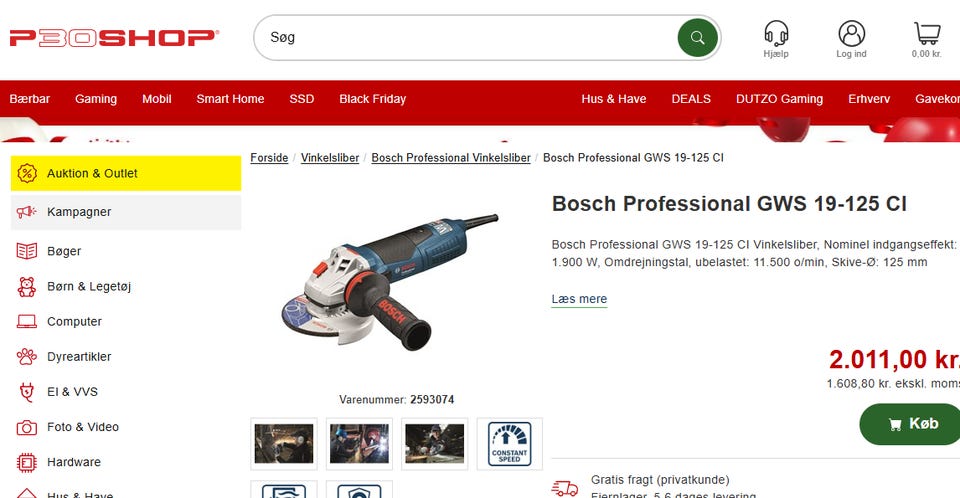Click the main angle grinder product image
960x498 pixels.
[390, 282]
